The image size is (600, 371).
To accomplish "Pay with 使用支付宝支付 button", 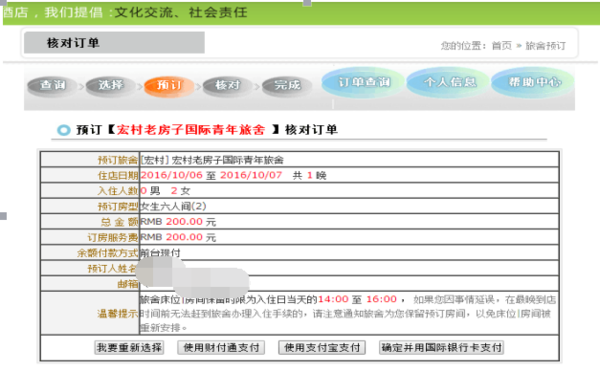I will [x=322, y=348].
